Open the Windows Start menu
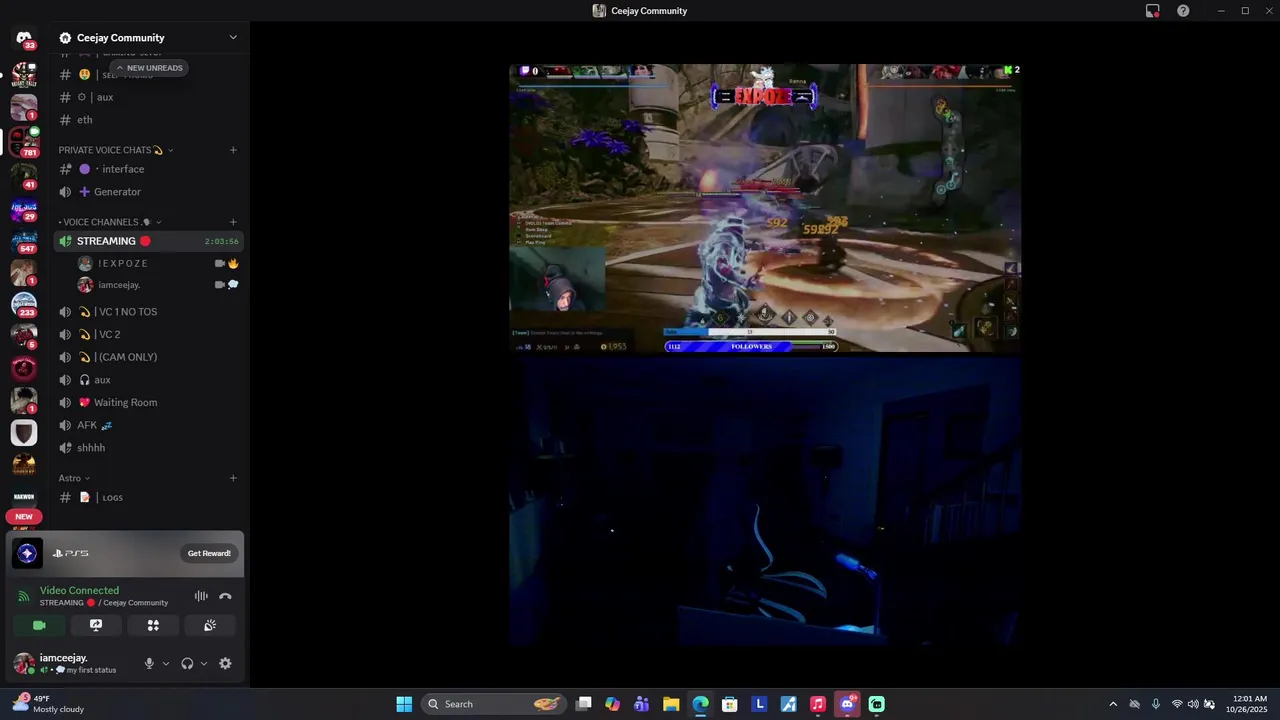The height and width of the screenshot is (720, 1280). coord(404,704)
